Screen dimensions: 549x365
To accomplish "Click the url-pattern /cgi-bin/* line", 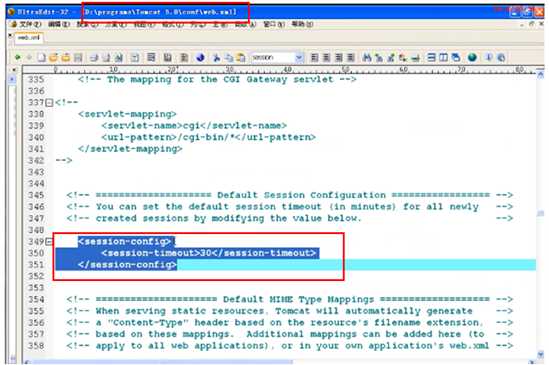I will (209, 137).
